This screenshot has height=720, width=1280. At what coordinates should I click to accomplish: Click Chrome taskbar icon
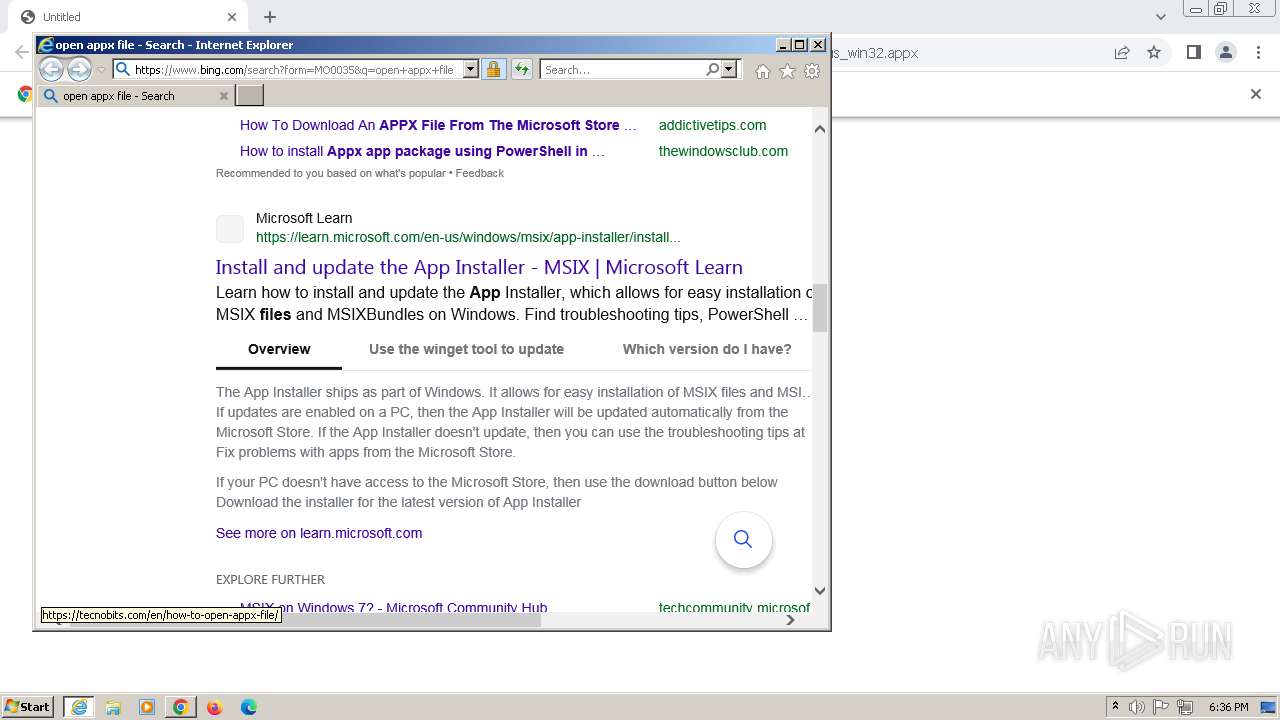point(181,707)
